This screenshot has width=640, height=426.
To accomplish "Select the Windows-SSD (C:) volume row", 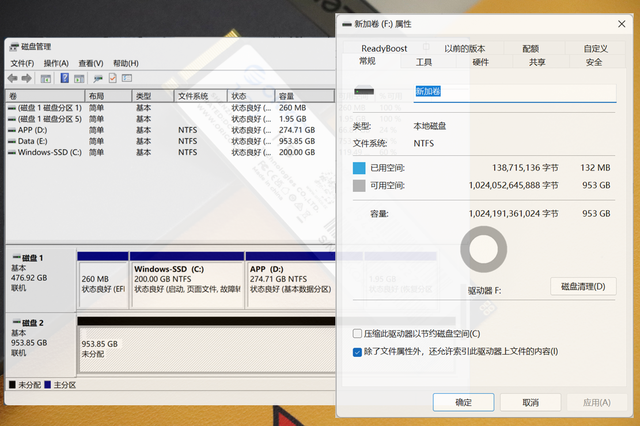I will point(50,153).
